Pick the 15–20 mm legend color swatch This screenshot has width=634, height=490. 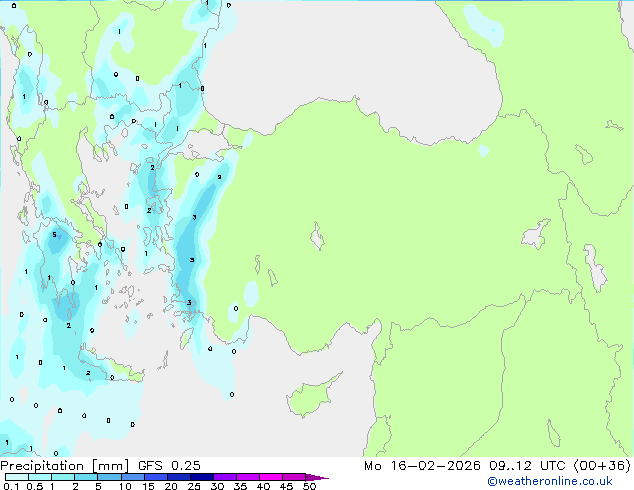155,477
